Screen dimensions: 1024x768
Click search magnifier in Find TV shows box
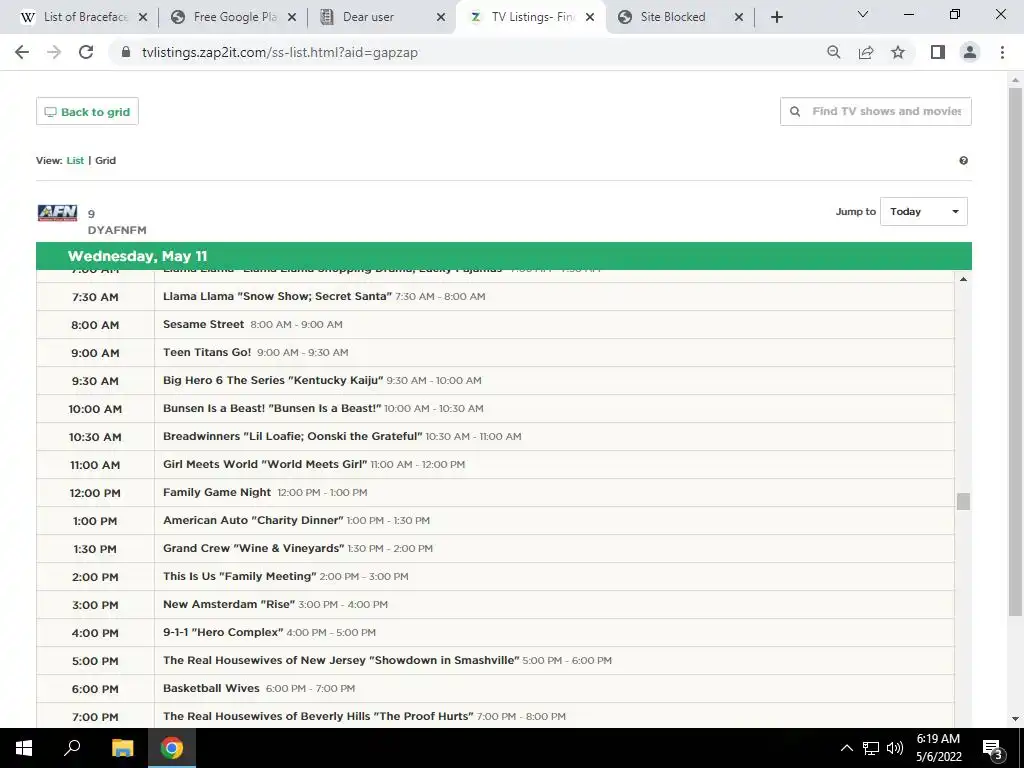tap(795, 112)
